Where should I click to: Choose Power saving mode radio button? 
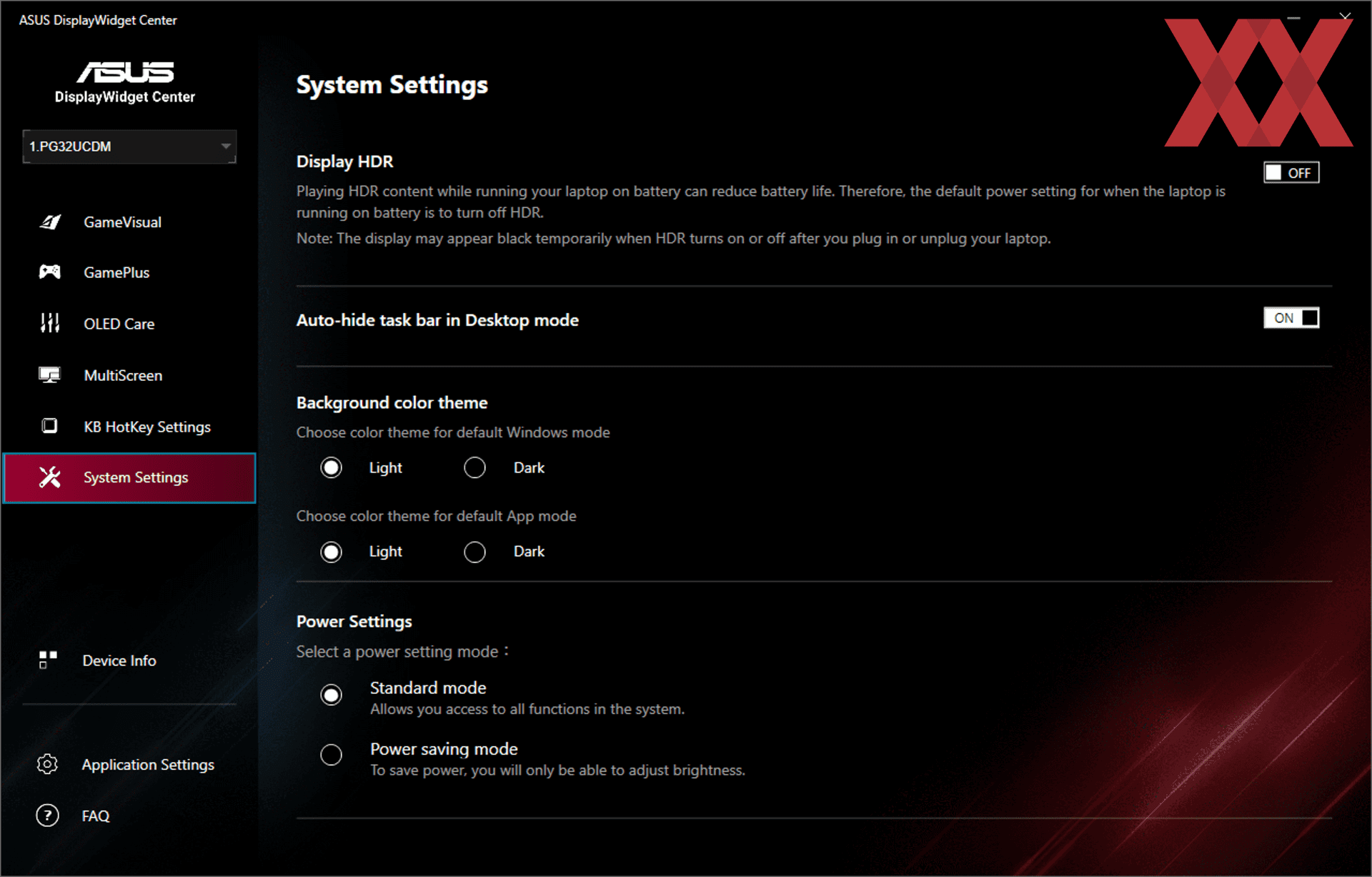(x=331, y=754)
